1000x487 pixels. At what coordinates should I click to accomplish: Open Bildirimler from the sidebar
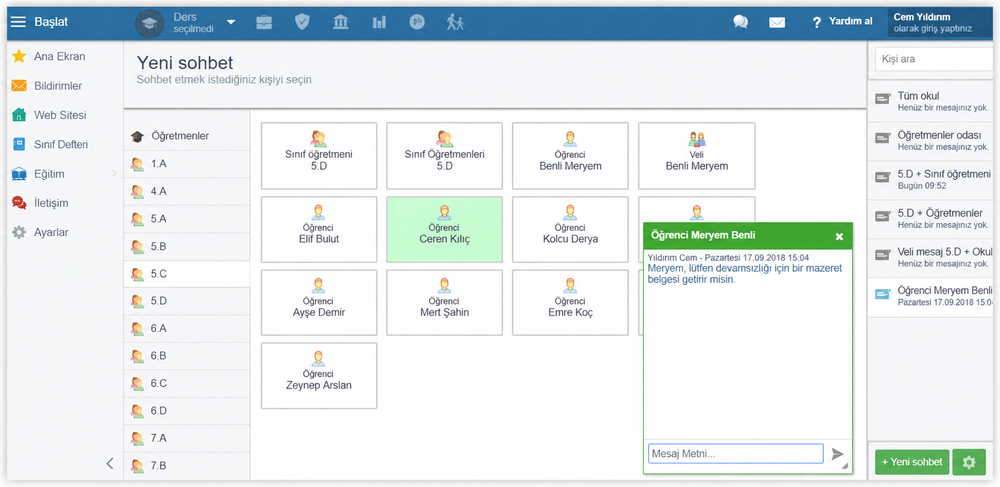coord(58,86)
